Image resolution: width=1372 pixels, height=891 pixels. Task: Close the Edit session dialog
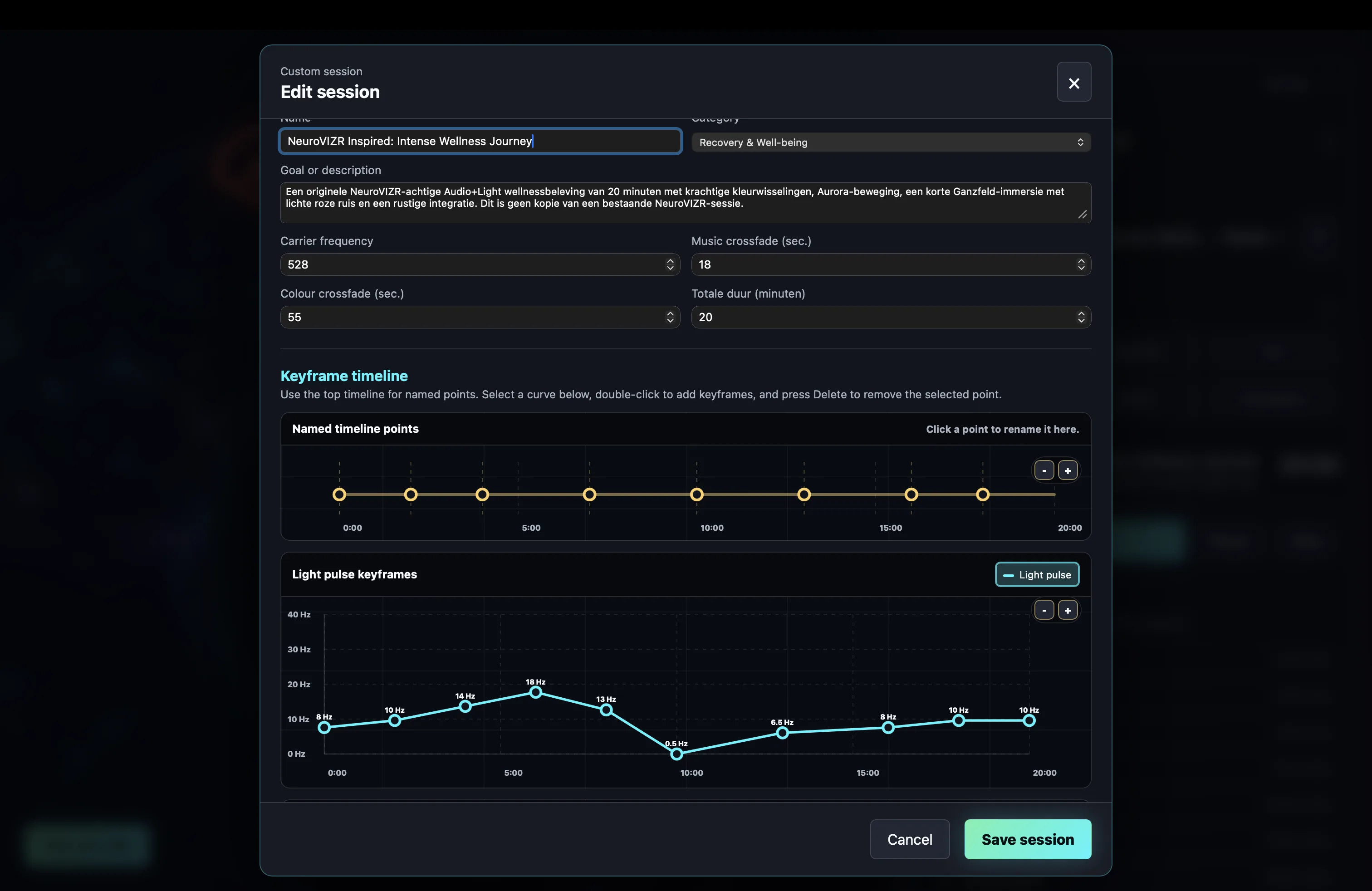click(x=1073, y=83)
